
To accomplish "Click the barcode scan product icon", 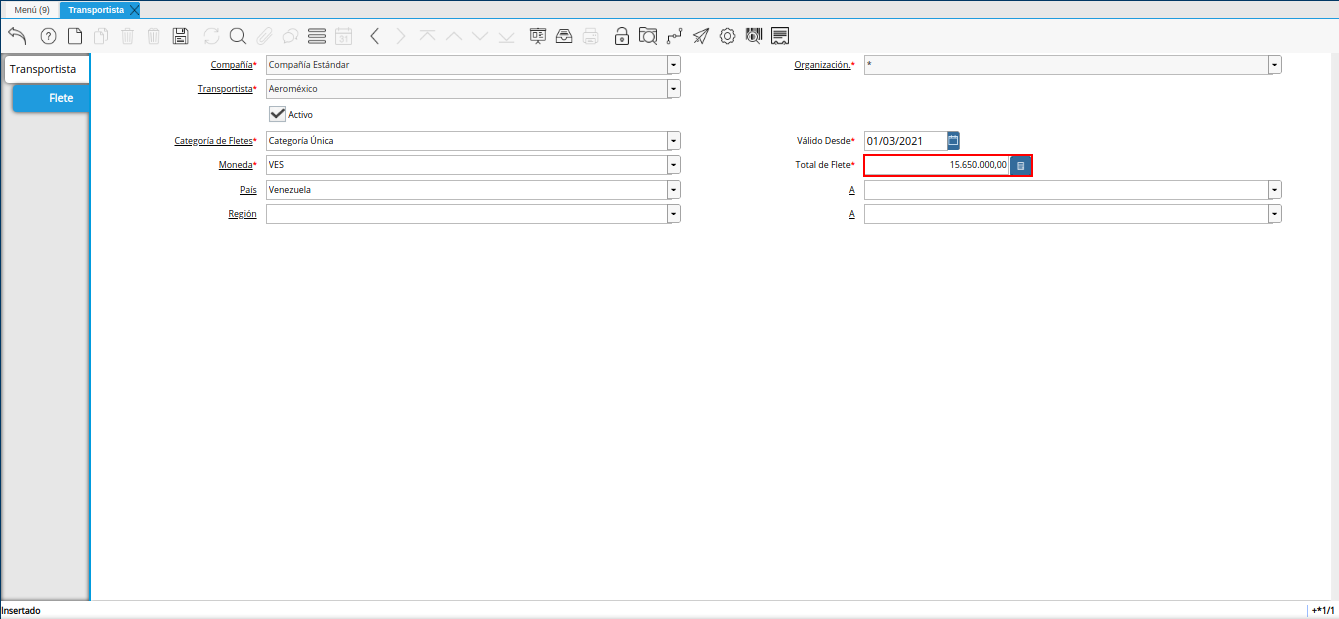I will tap(754, 36).
